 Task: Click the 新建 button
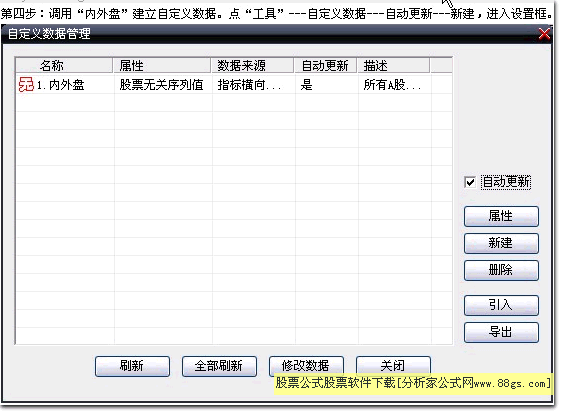click(501, 243)
